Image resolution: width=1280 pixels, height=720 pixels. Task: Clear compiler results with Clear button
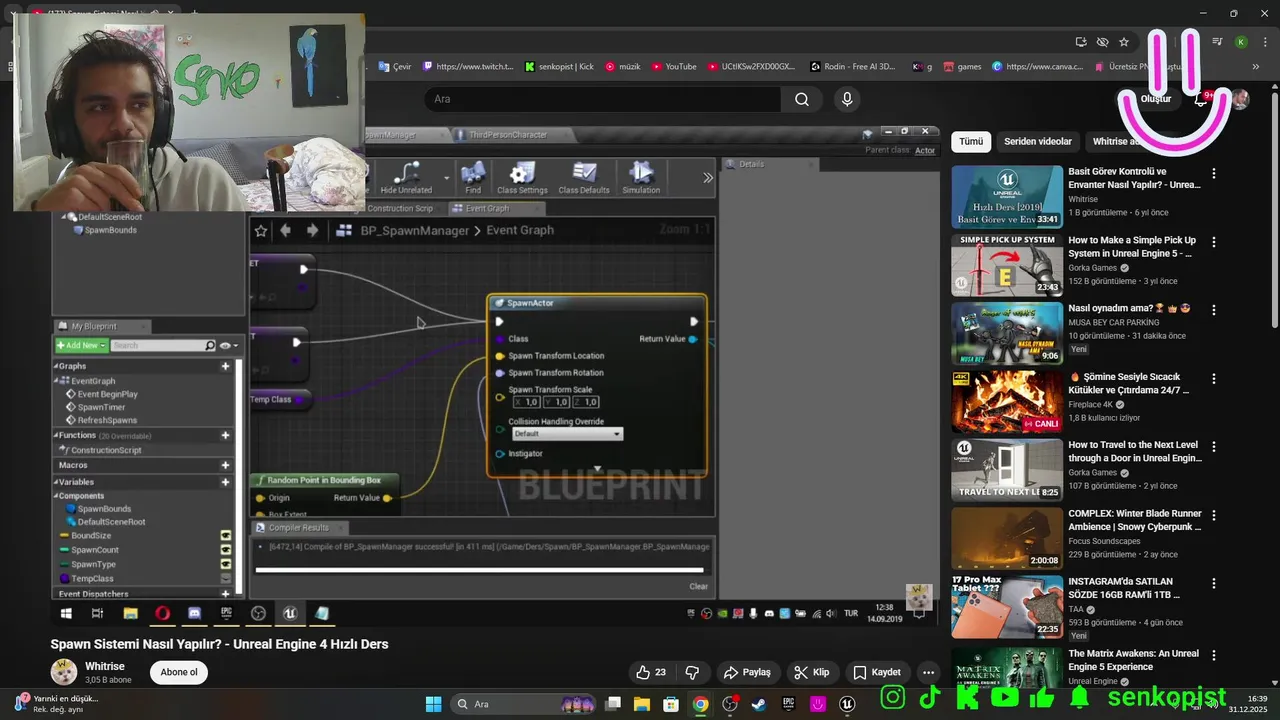(x=698, y=586)
